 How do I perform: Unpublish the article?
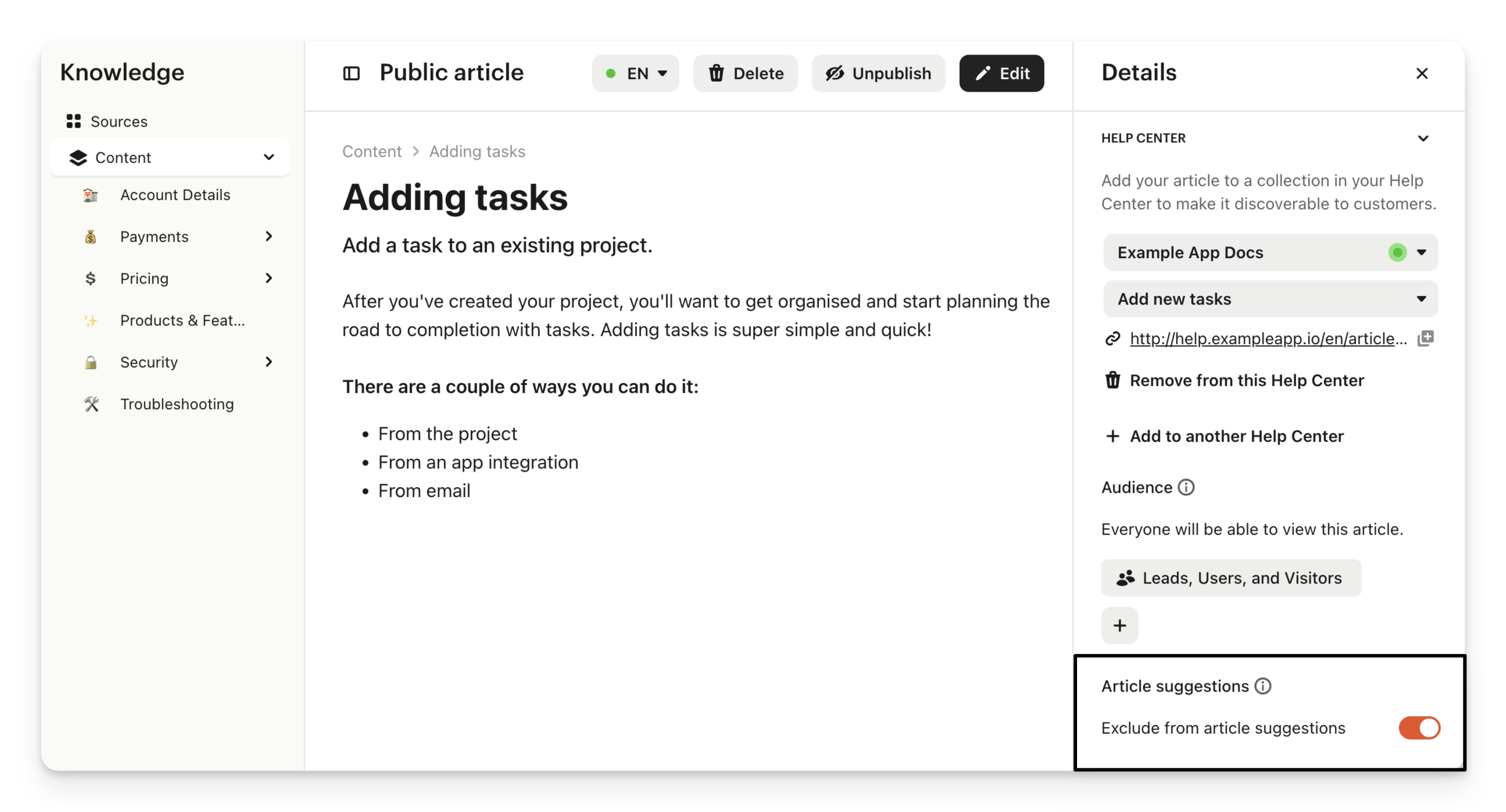coord(878,74)
